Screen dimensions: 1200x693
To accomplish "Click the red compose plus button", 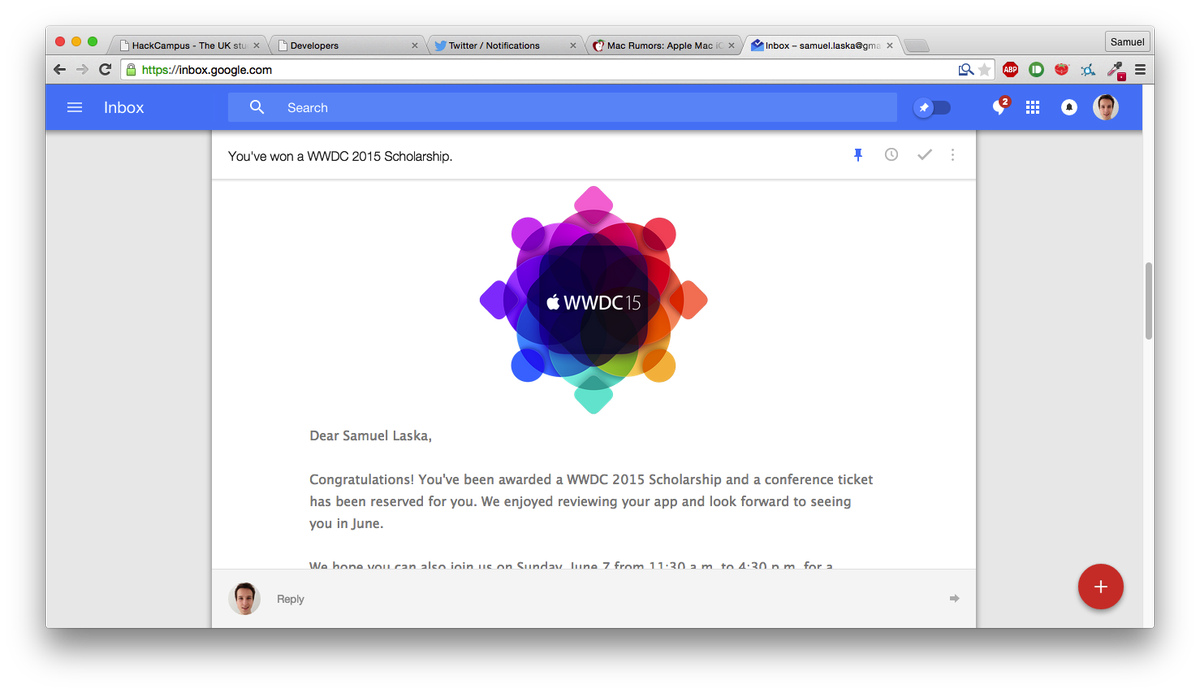I will (x=1101, y=587).
